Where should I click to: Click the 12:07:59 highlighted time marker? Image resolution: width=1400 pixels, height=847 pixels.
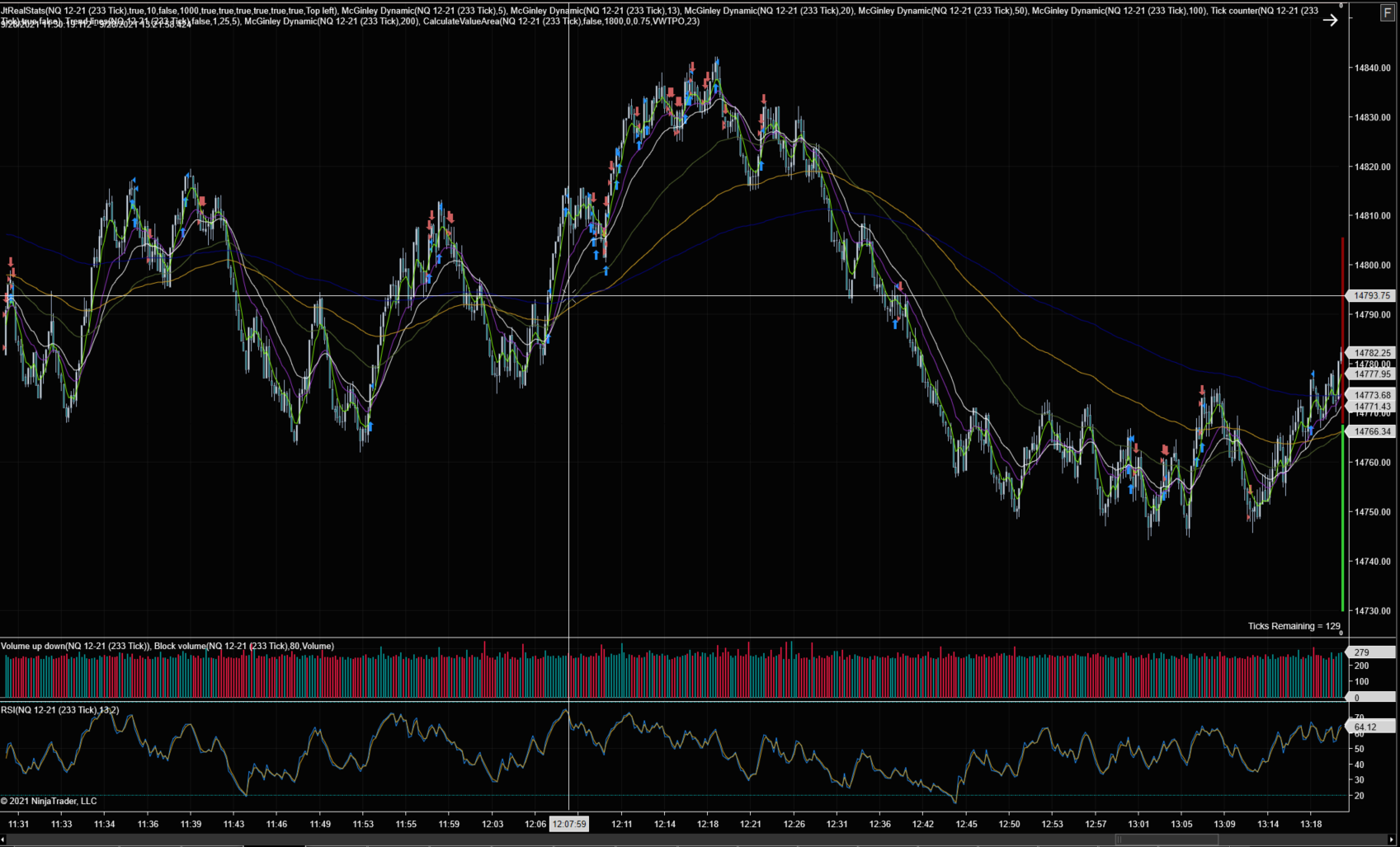click(x=569, y=824)
